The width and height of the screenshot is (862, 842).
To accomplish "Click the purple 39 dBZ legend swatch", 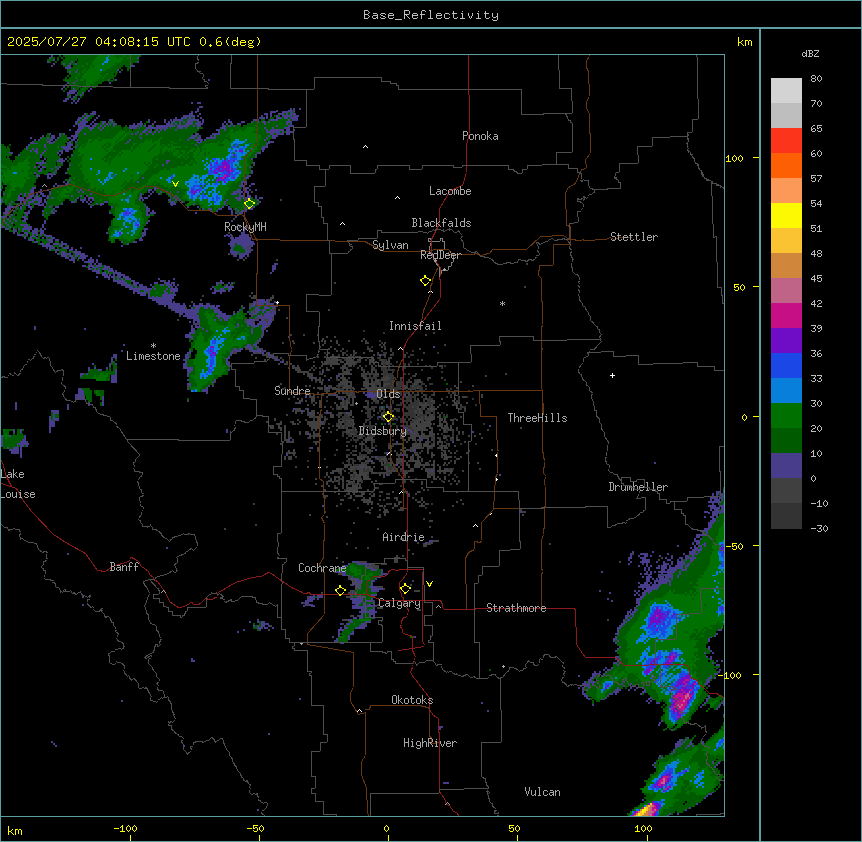I will [x=786, y=340].
